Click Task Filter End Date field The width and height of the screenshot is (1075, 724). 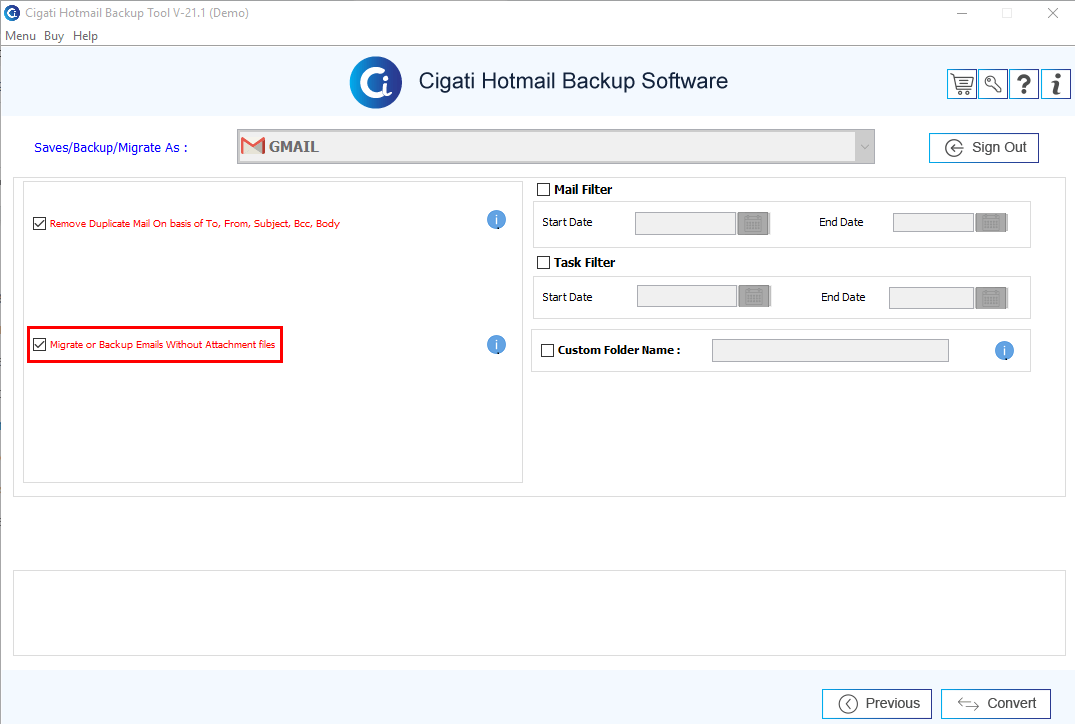(932, 298)
